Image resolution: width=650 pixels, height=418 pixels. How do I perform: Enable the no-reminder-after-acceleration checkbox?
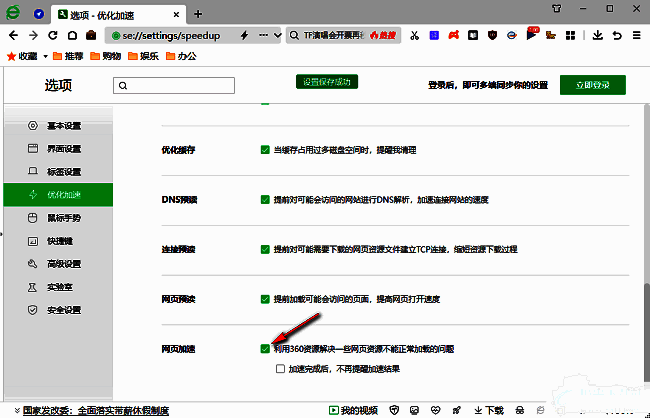(281, 368)
